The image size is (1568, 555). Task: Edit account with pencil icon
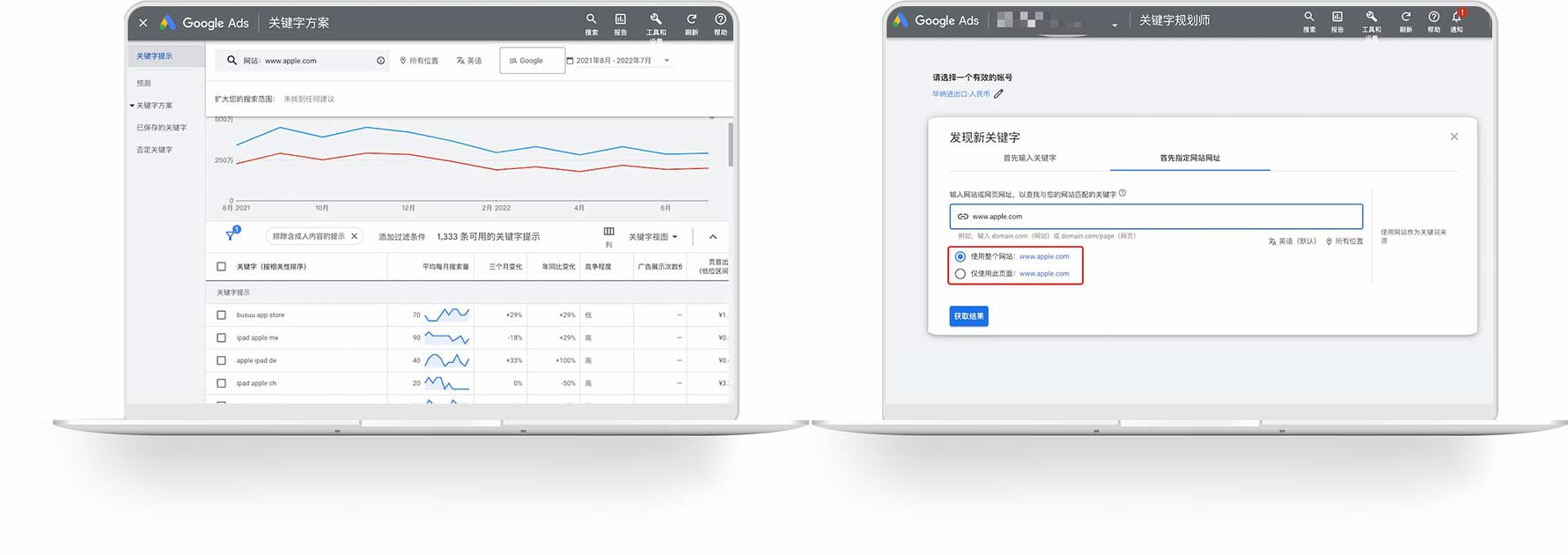tap(998, 93)
